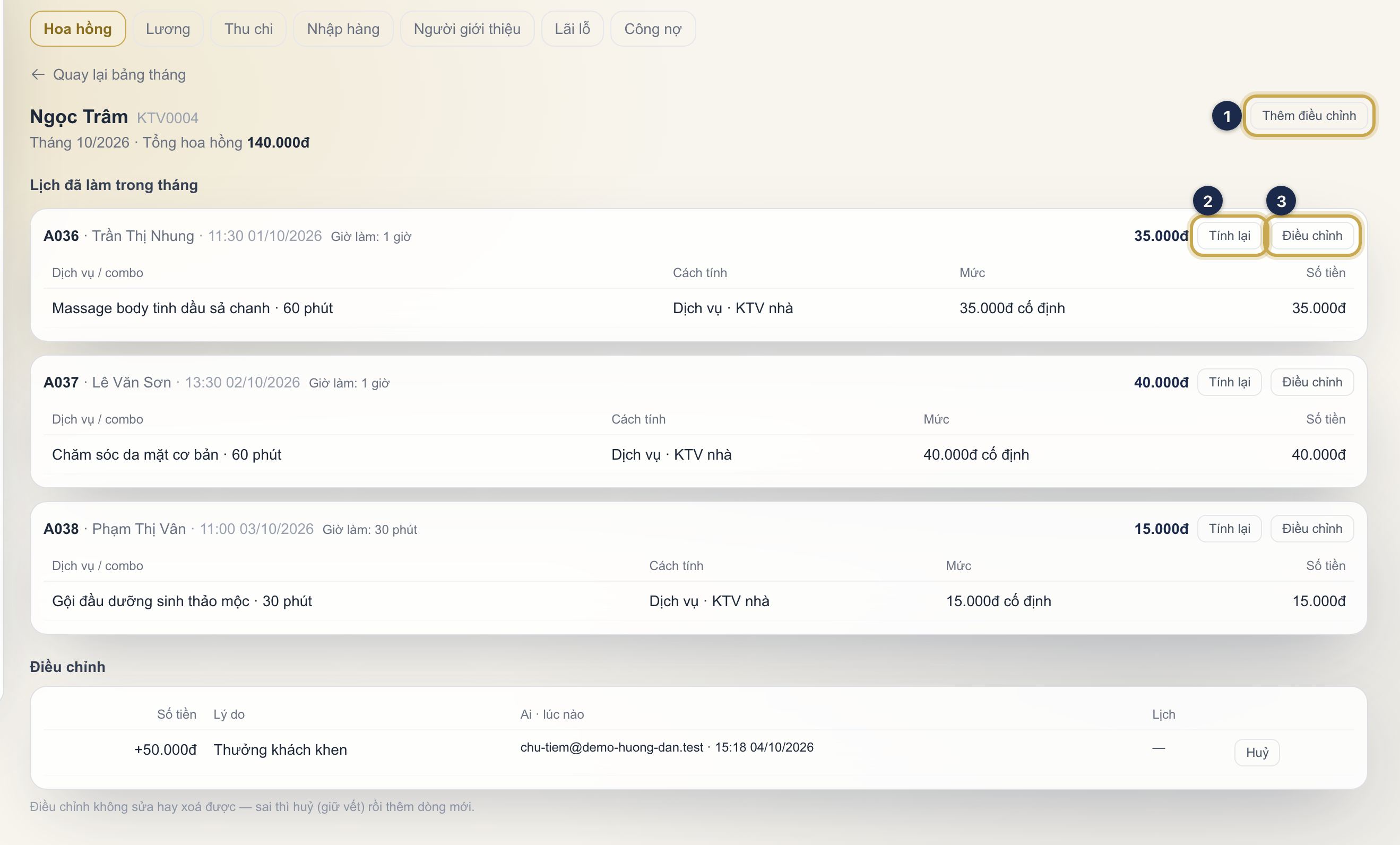
Task: Click the customer name Lê Văn Sơn
Action: click(131, 383)
